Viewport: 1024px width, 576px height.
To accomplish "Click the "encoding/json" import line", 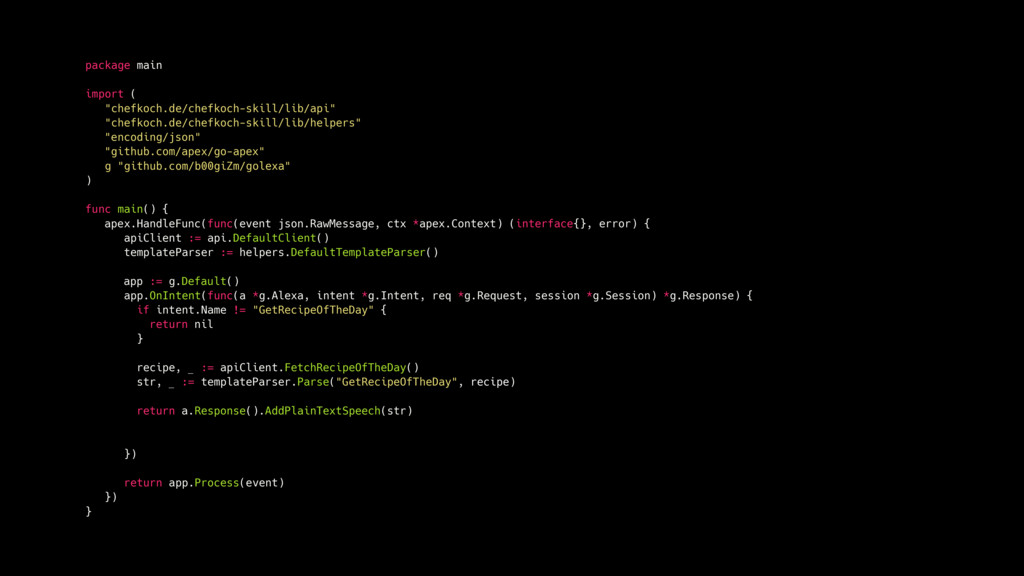I will click(x=152, y=137).
